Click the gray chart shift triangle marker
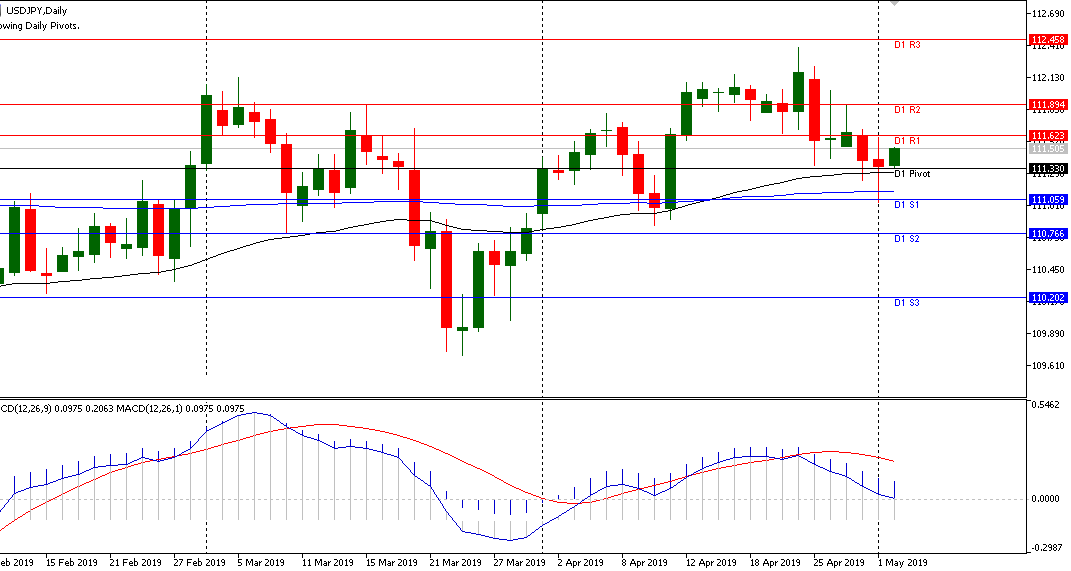 coord(894,4)
